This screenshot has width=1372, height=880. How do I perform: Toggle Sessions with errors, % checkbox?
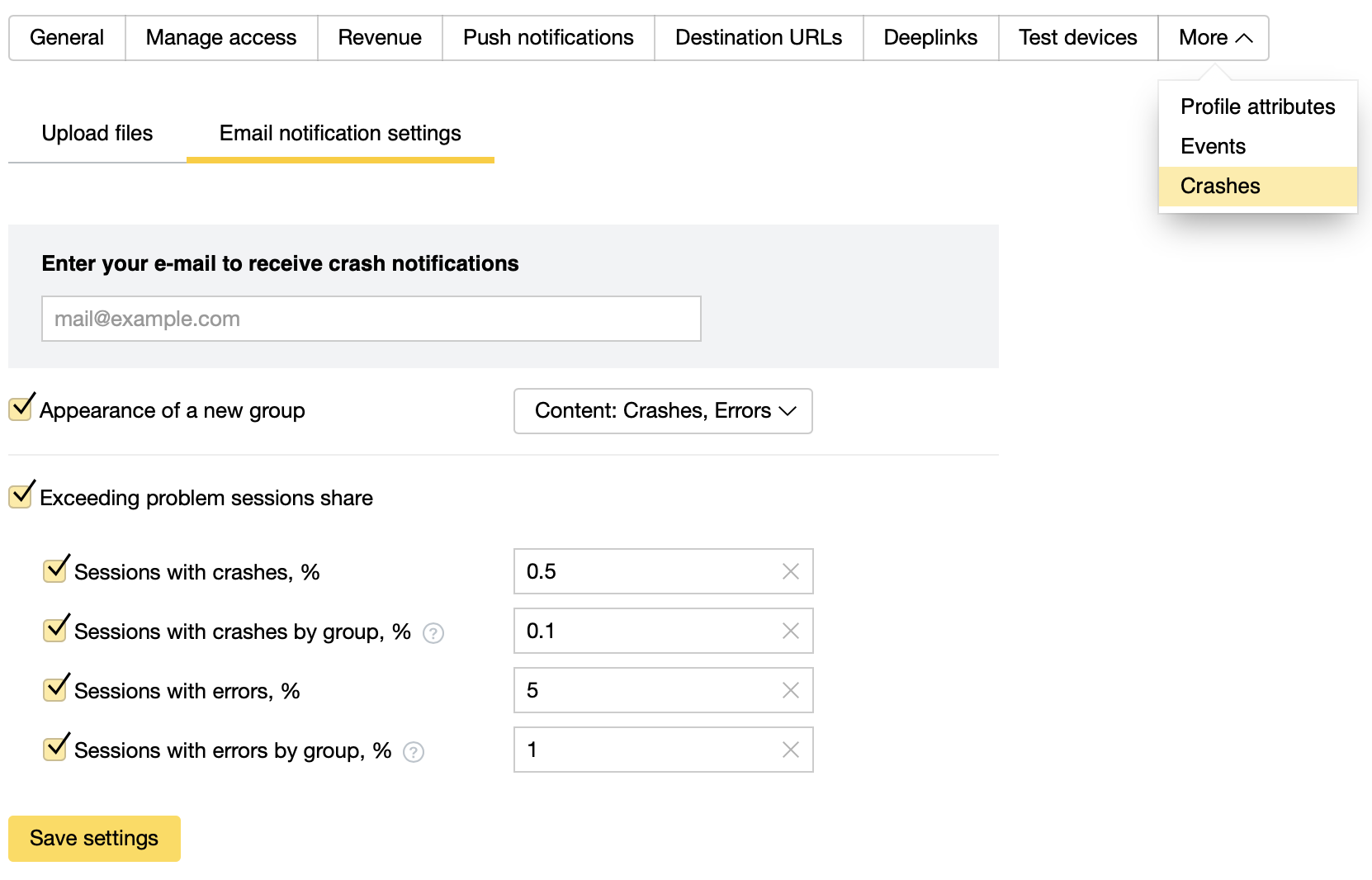(x=55, y=689)
